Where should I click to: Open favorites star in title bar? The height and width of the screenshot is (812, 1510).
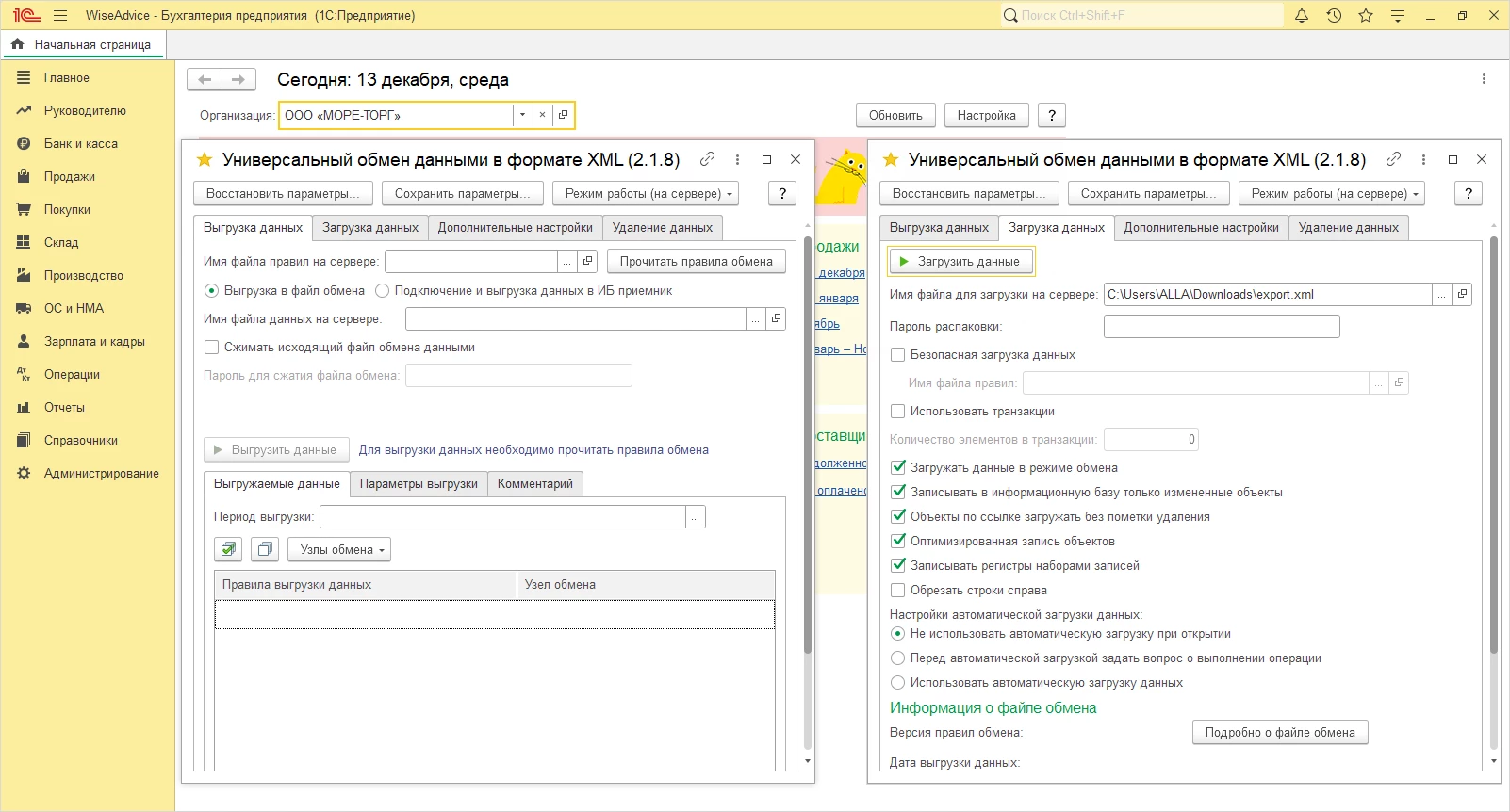pos(1366,15)
